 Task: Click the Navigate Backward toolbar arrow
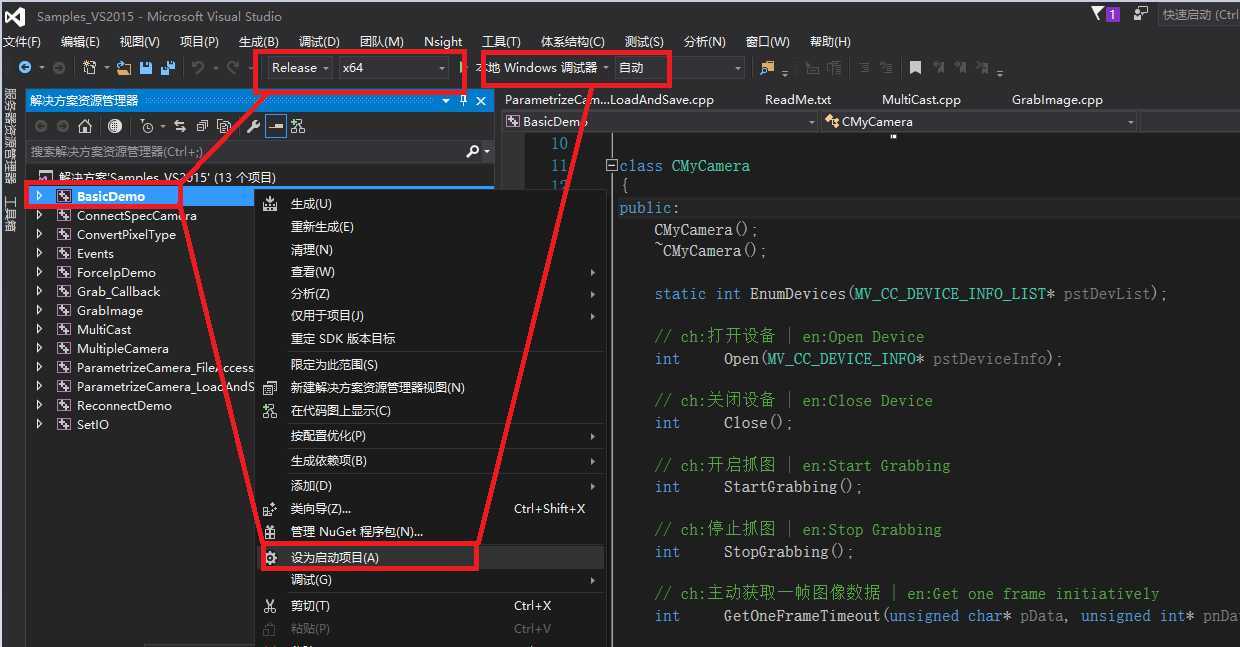click(x=25, y=68)
